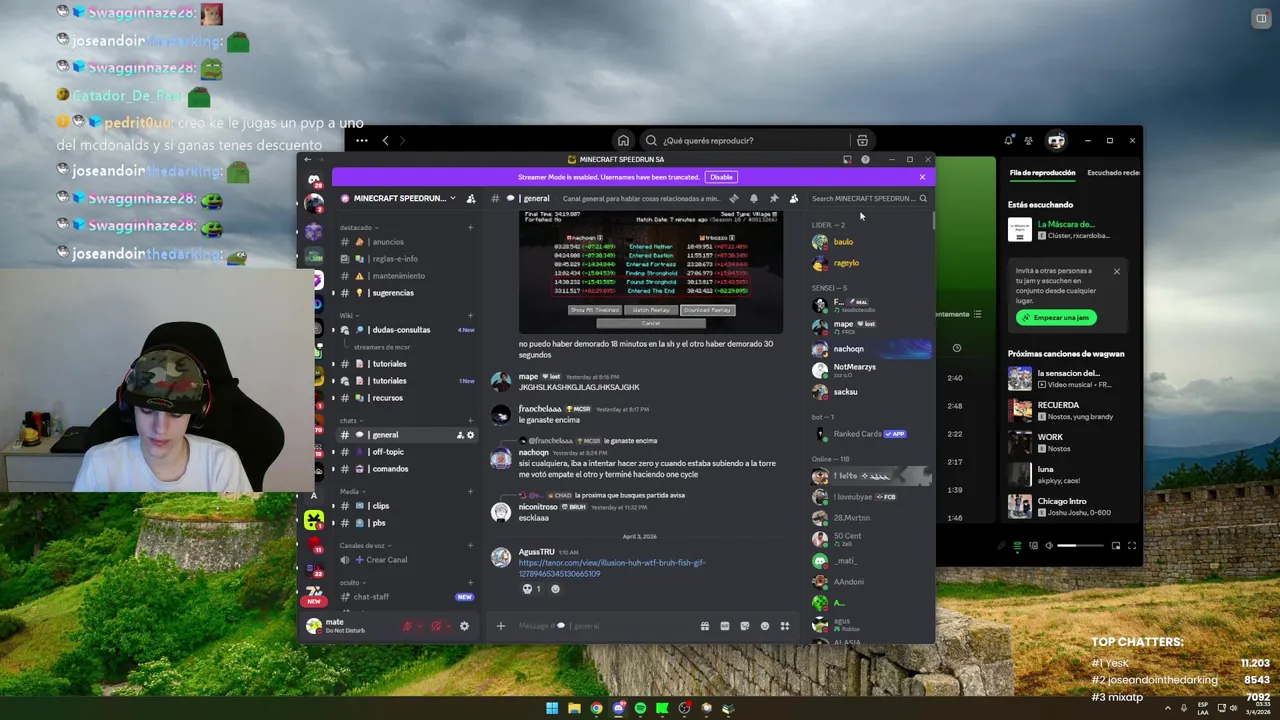Collapse the Media category
This screenshot has height=720, width=1280.
[352, 492]
